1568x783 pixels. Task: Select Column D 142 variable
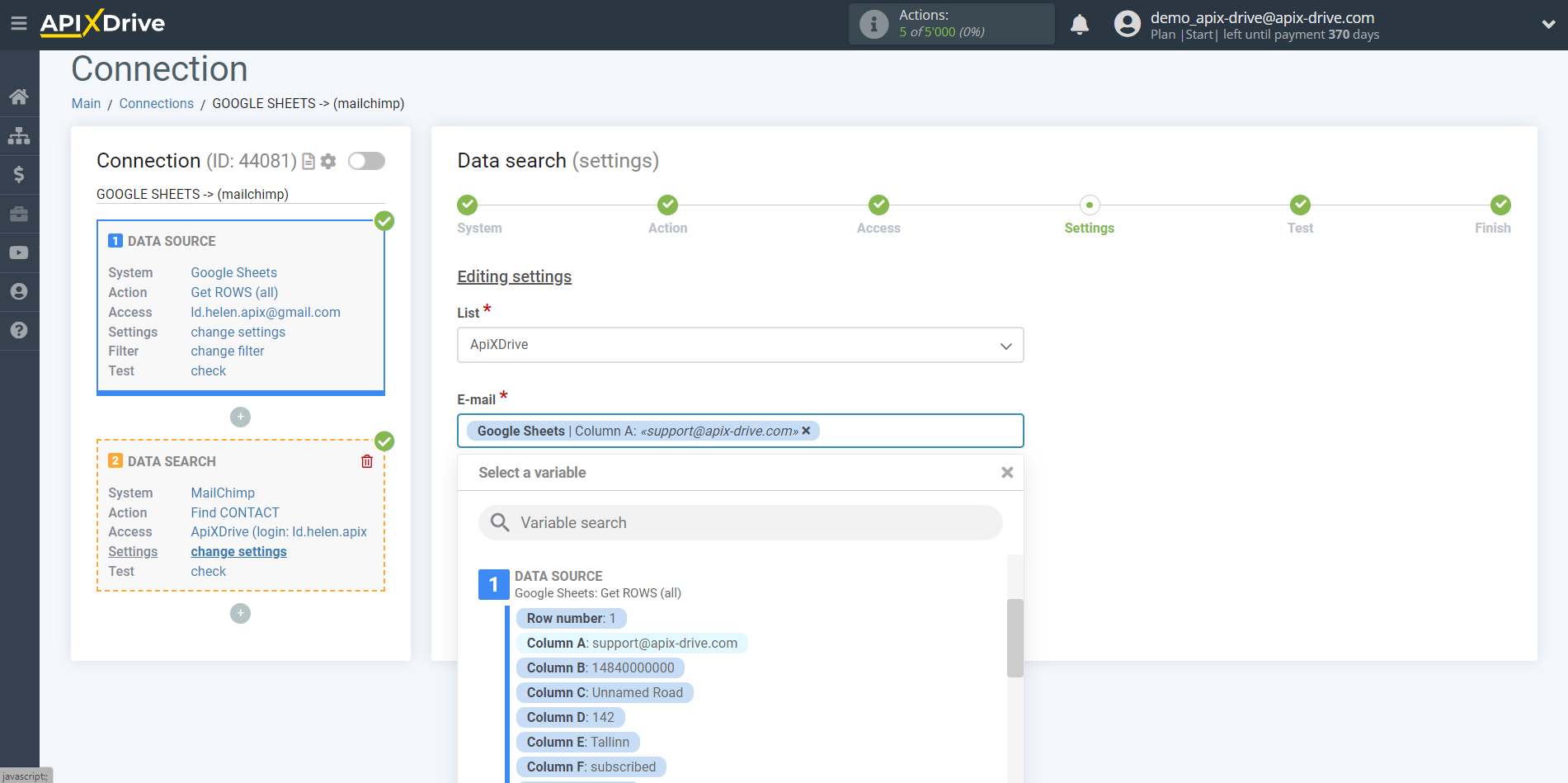tap(571, 717)
